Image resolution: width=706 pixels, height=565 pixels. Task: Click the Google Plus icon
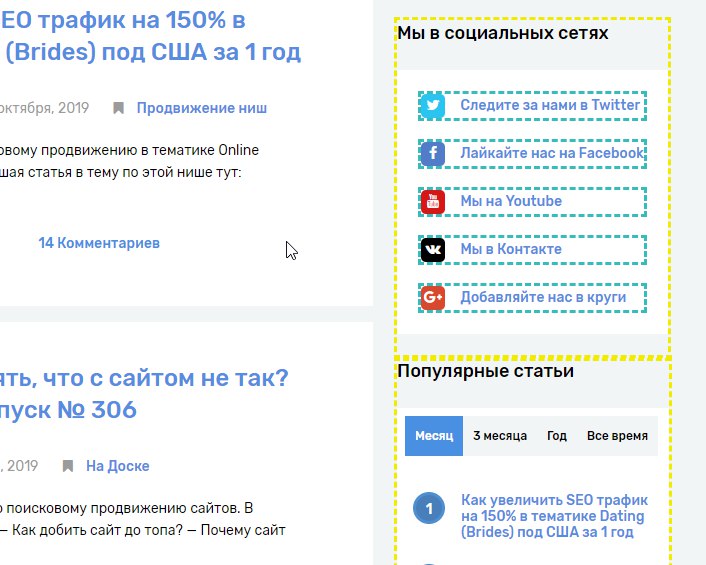(x=433, y=298)
